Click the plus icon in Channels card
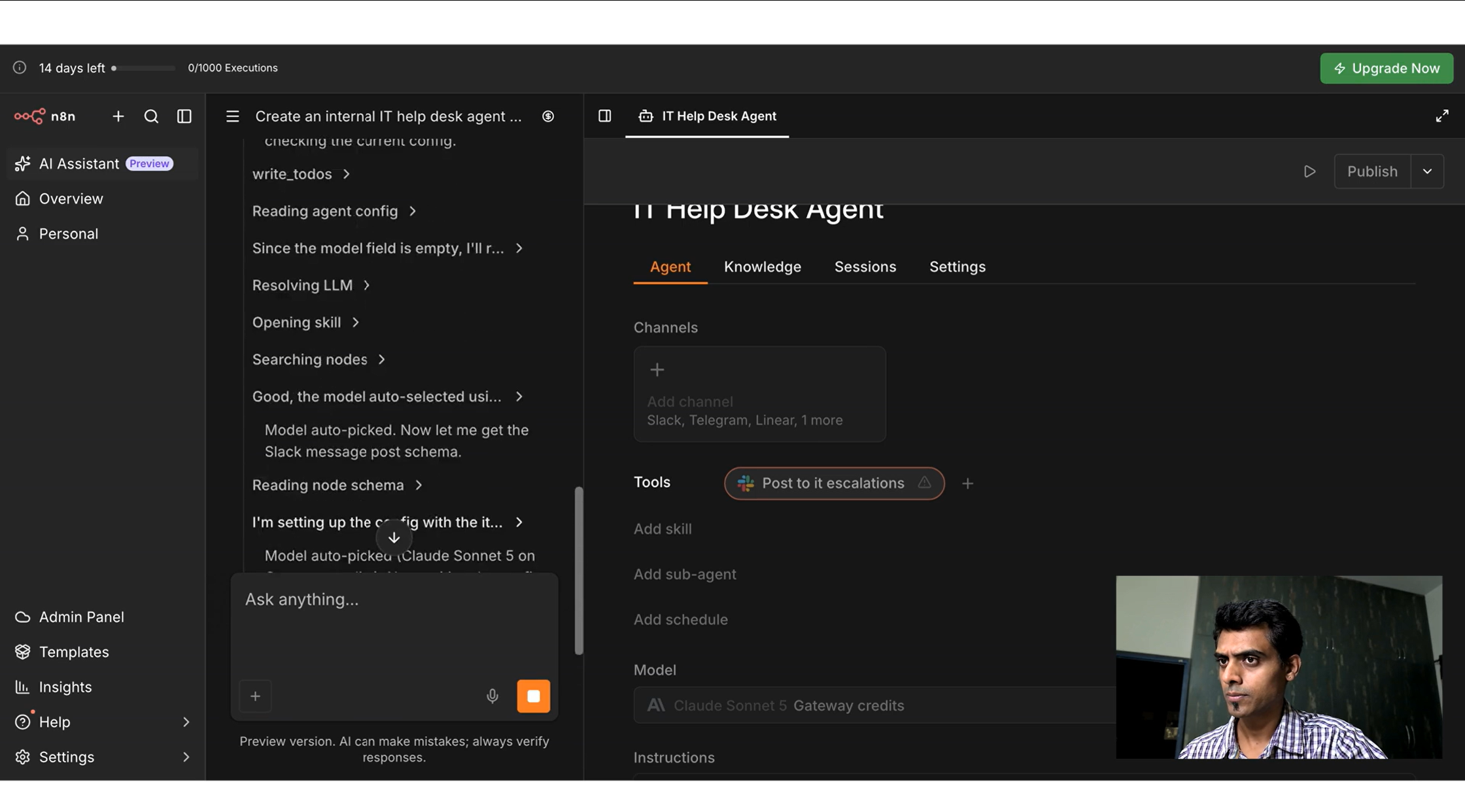 657,370
